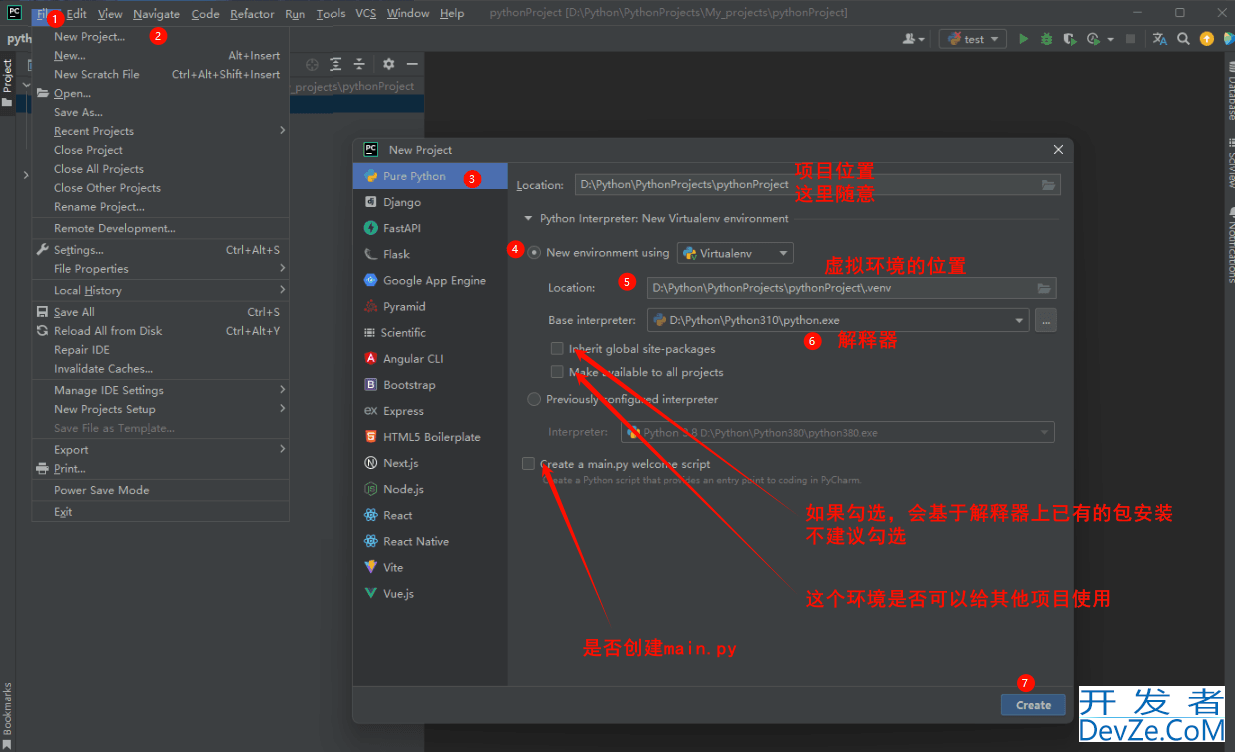
Task: Open the user account dropdown in toolbar
Action: pos(914,39)
